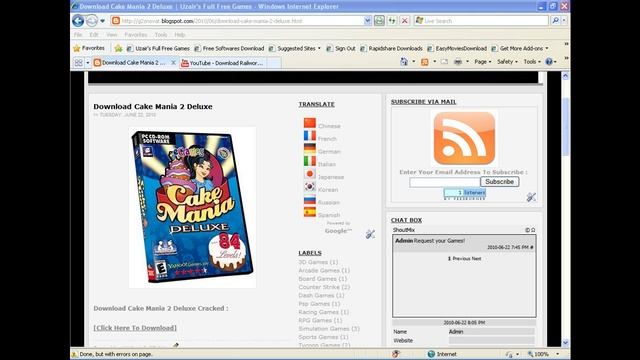The height and width of the screenshot is (360, 640).
Task: Translate page via Japanese flag
Action: click(x=310, y=174)
